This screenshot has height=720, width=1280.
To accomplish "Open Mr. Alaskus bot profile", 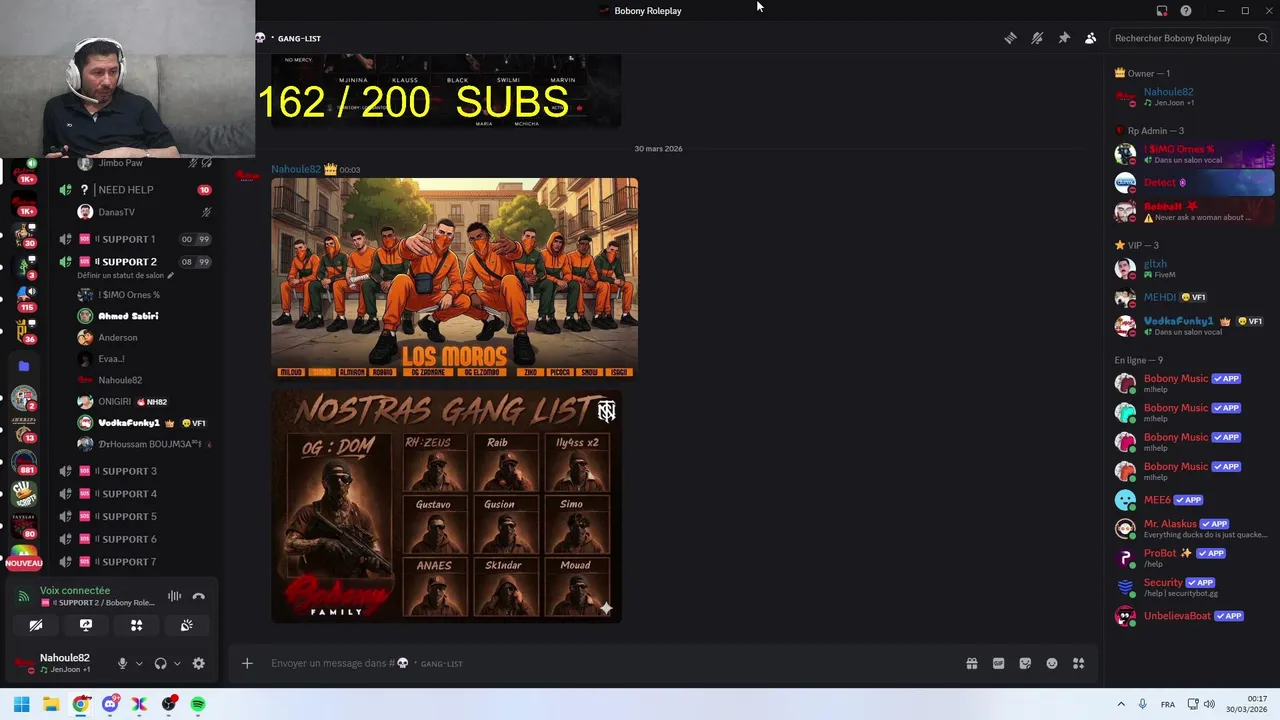I will 1192,528.
